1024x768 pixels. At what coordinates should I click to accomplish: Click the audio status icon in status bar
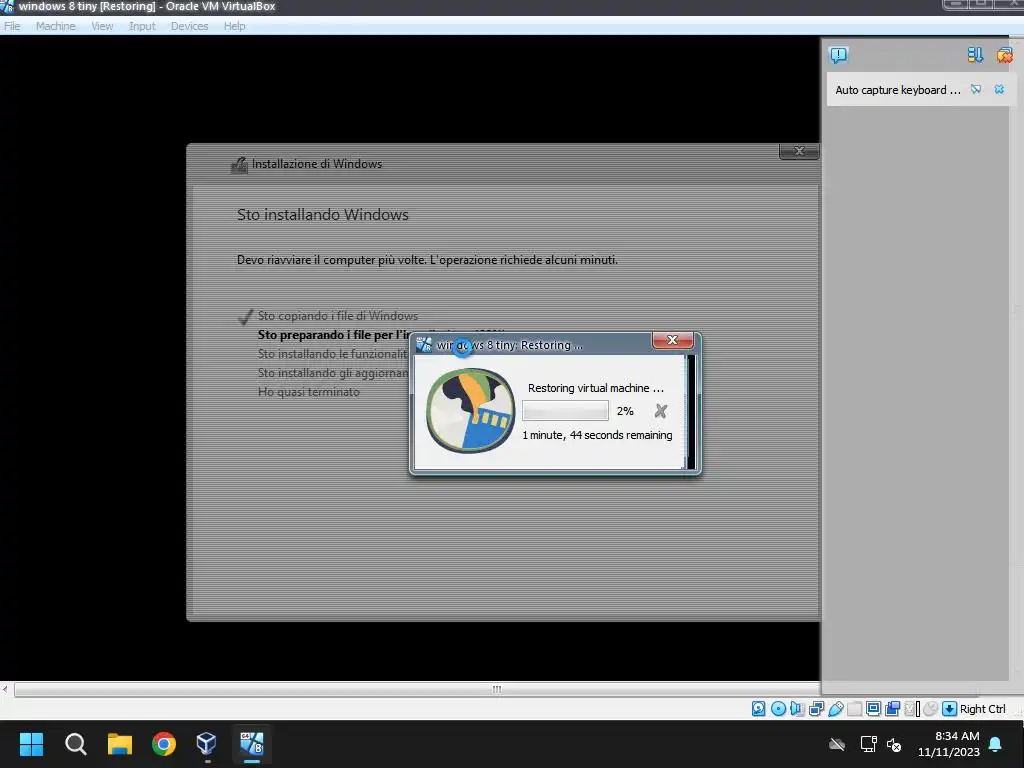coord(797,709)
